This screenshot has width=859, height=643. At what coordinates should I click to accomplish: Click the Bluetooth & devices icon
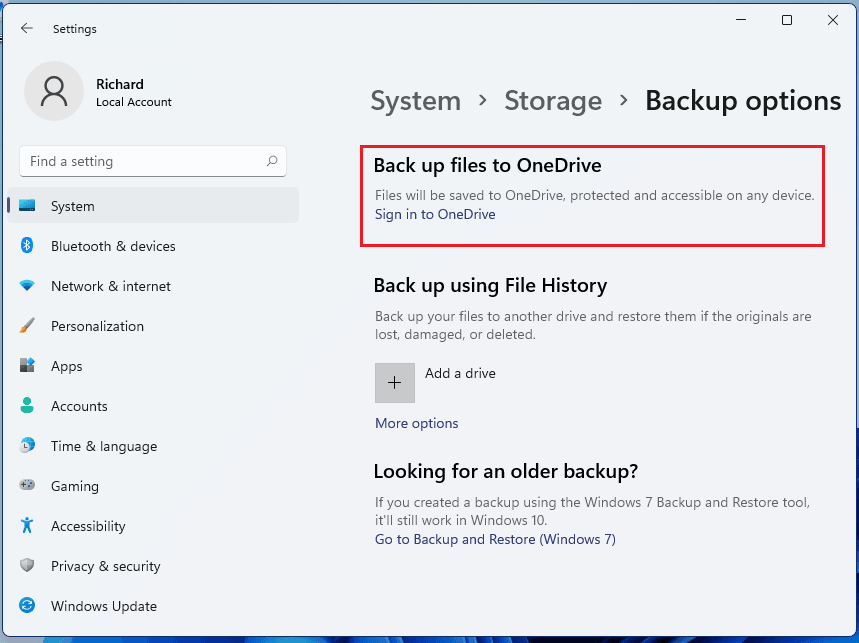tap(28, 246)
